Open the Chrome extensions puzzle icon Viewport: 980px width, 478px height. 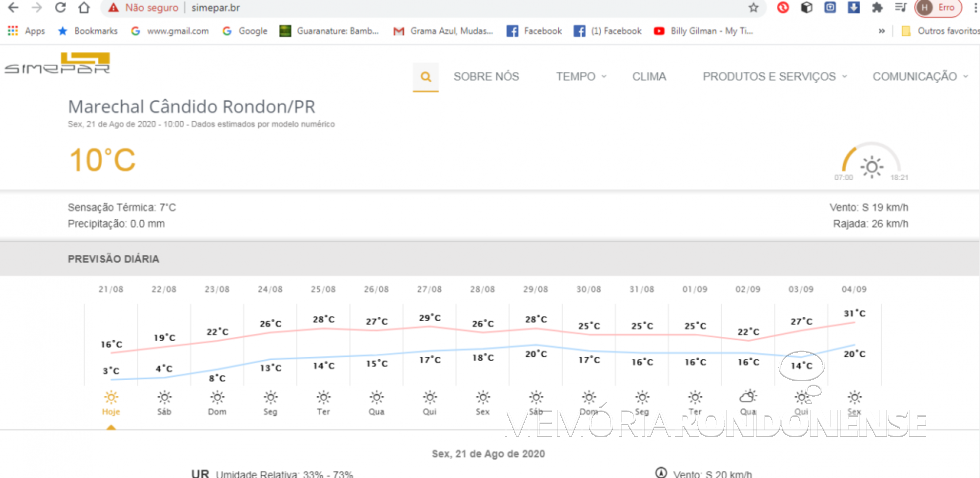(877, 8)
